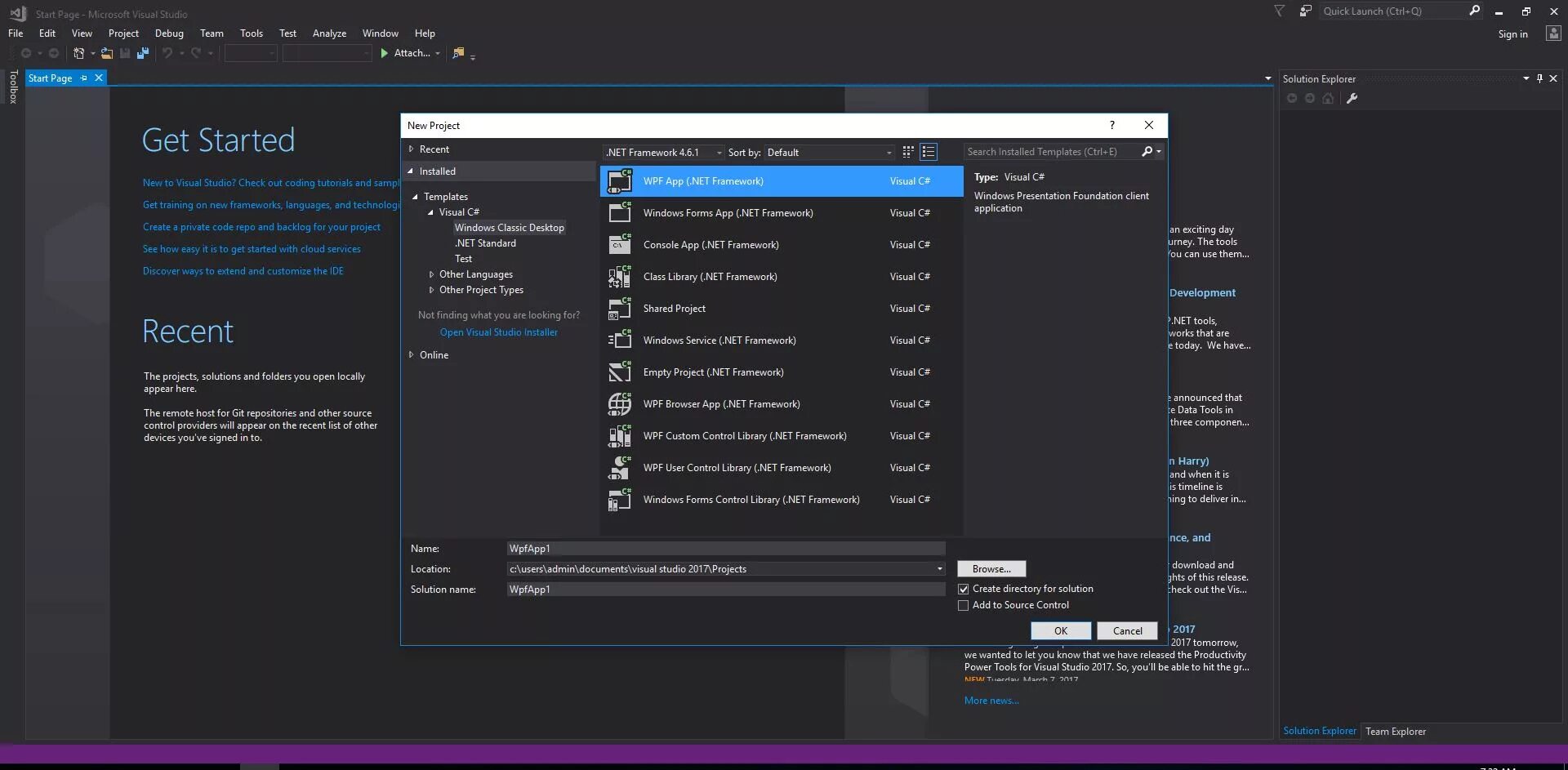Click the Empty Project template icon
1568x770 pixels.
click(620, 372)
